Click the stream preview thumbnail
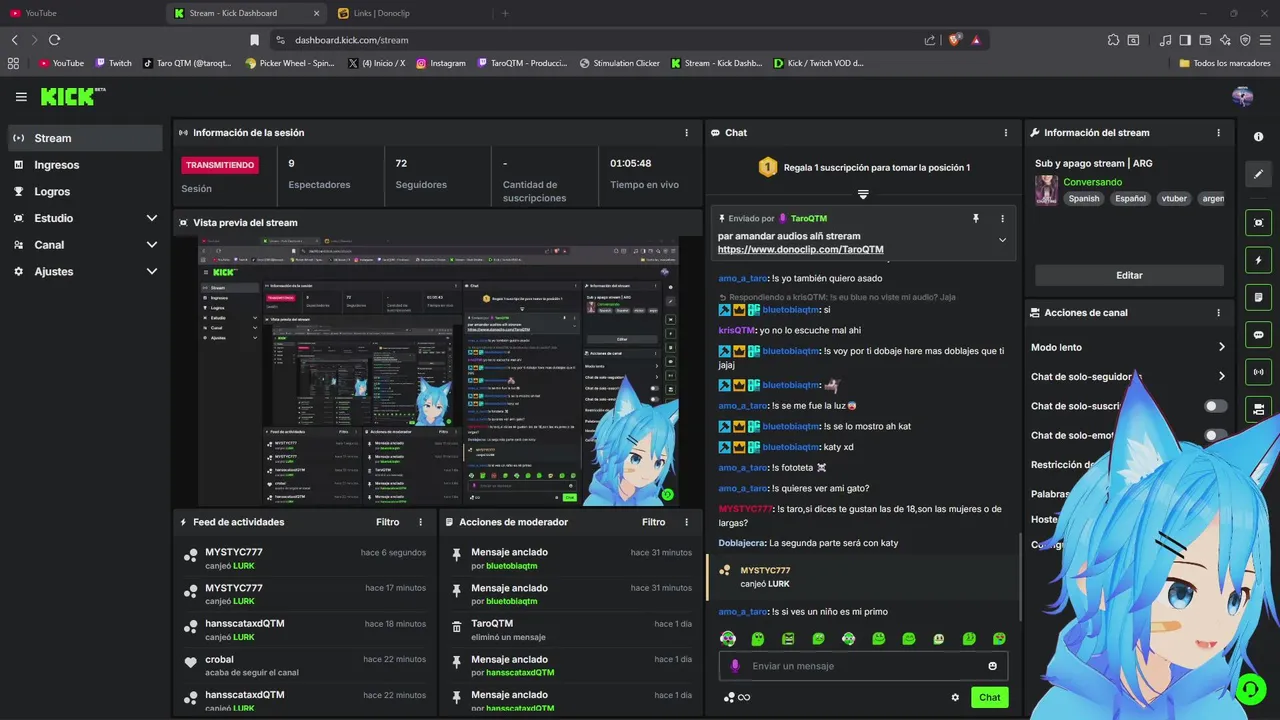Viewport: 1280px width, 720px height. pos(437,371)
